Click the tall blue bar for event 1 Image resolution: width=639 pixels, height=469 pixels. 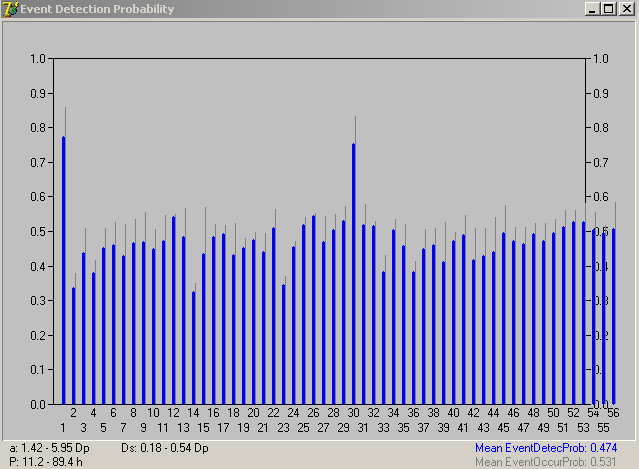tap(64, 271)
